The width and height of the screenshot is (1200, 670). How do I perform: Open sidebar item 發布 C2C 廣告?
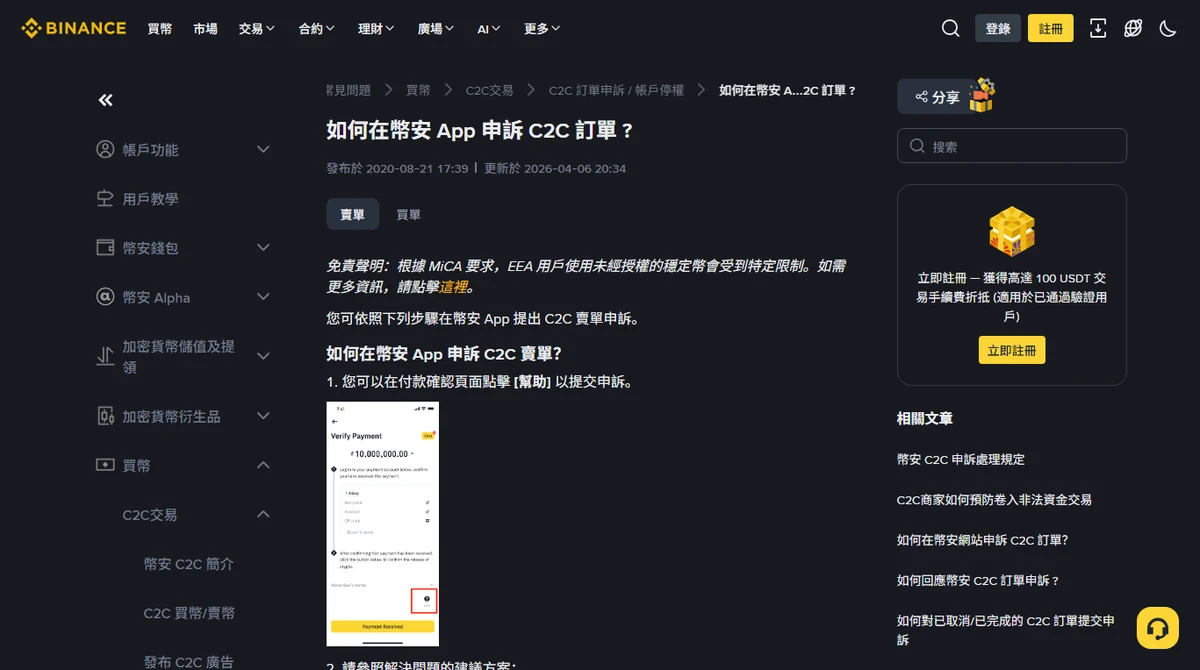click(x=189, y=661)
